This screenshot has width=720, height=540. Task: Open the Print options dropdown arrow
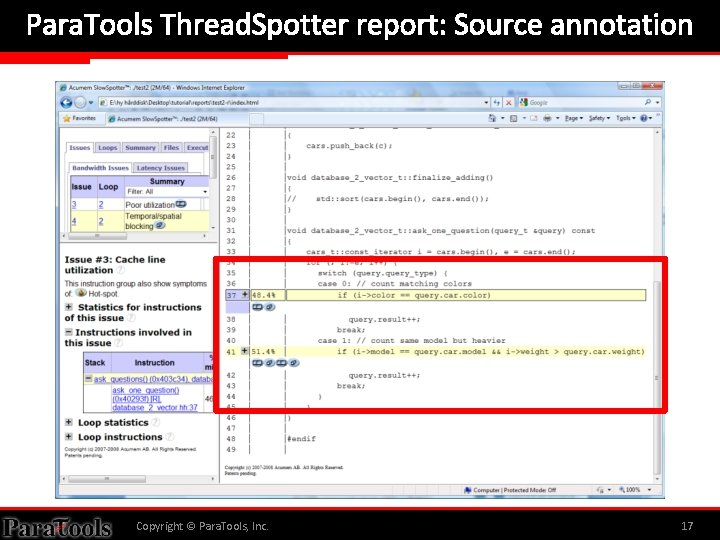(x=557, y=118)
